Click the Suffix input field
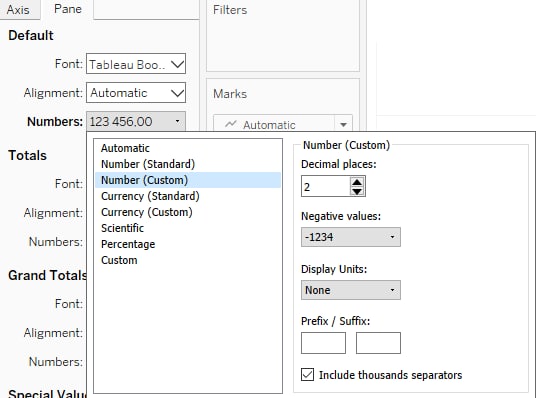This screenshot has height=398, width=536. pos(378,343)
